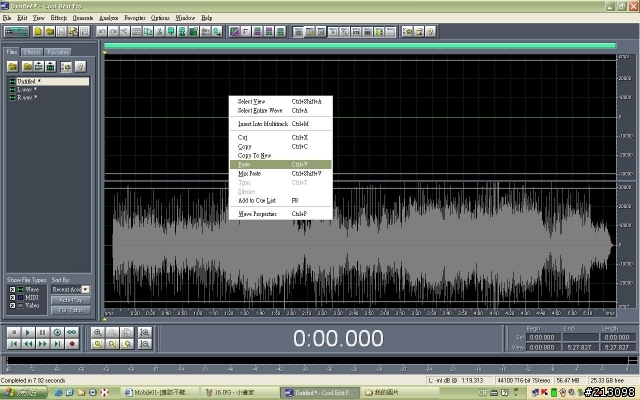The width and height of the screenshot is (640, 400).
Task: Toggle the Video file type checkbox
Action: pyautogui.click(x=12, y=305)
